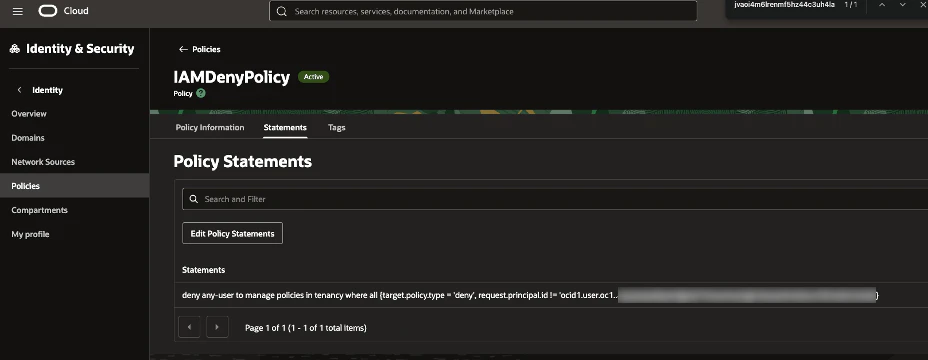Open the hamburger navigation menu

[x=18, y=11]
